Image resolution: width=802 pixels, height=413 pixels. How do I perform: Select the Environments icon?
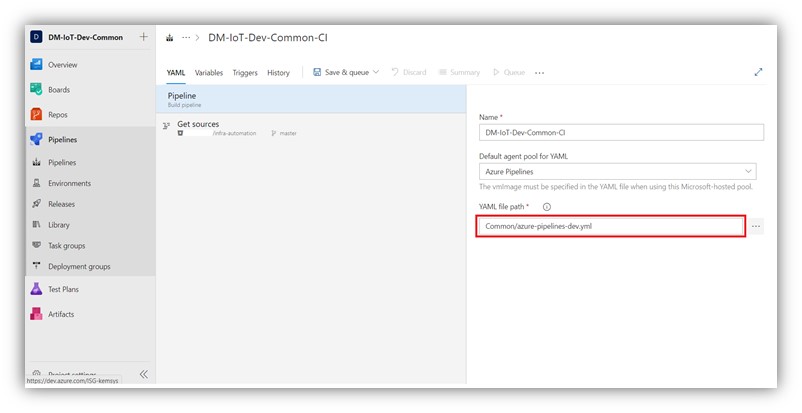point(36,183)
